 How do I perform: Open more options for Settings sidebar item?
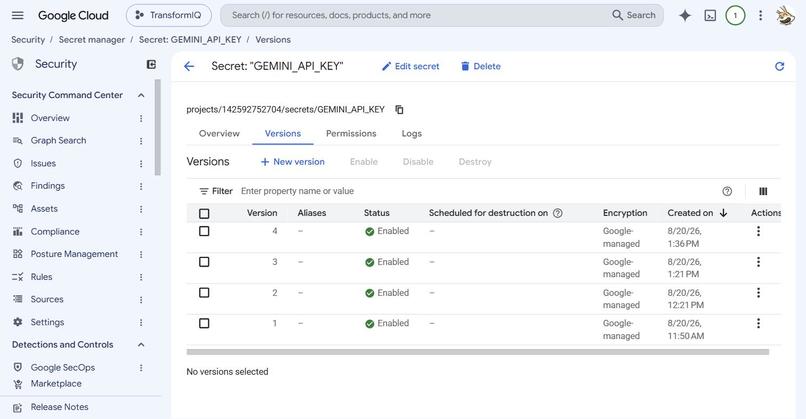pos(141,322)
